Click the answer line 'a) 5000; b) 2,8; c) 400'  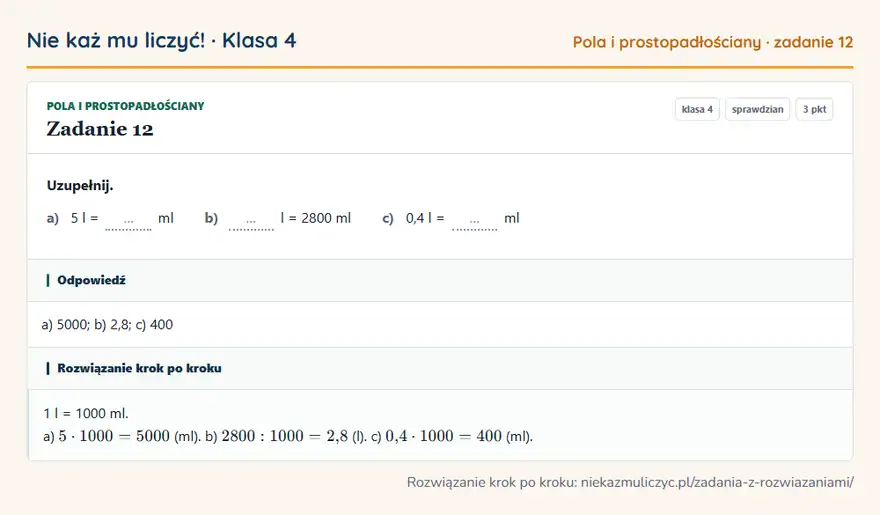107,325
